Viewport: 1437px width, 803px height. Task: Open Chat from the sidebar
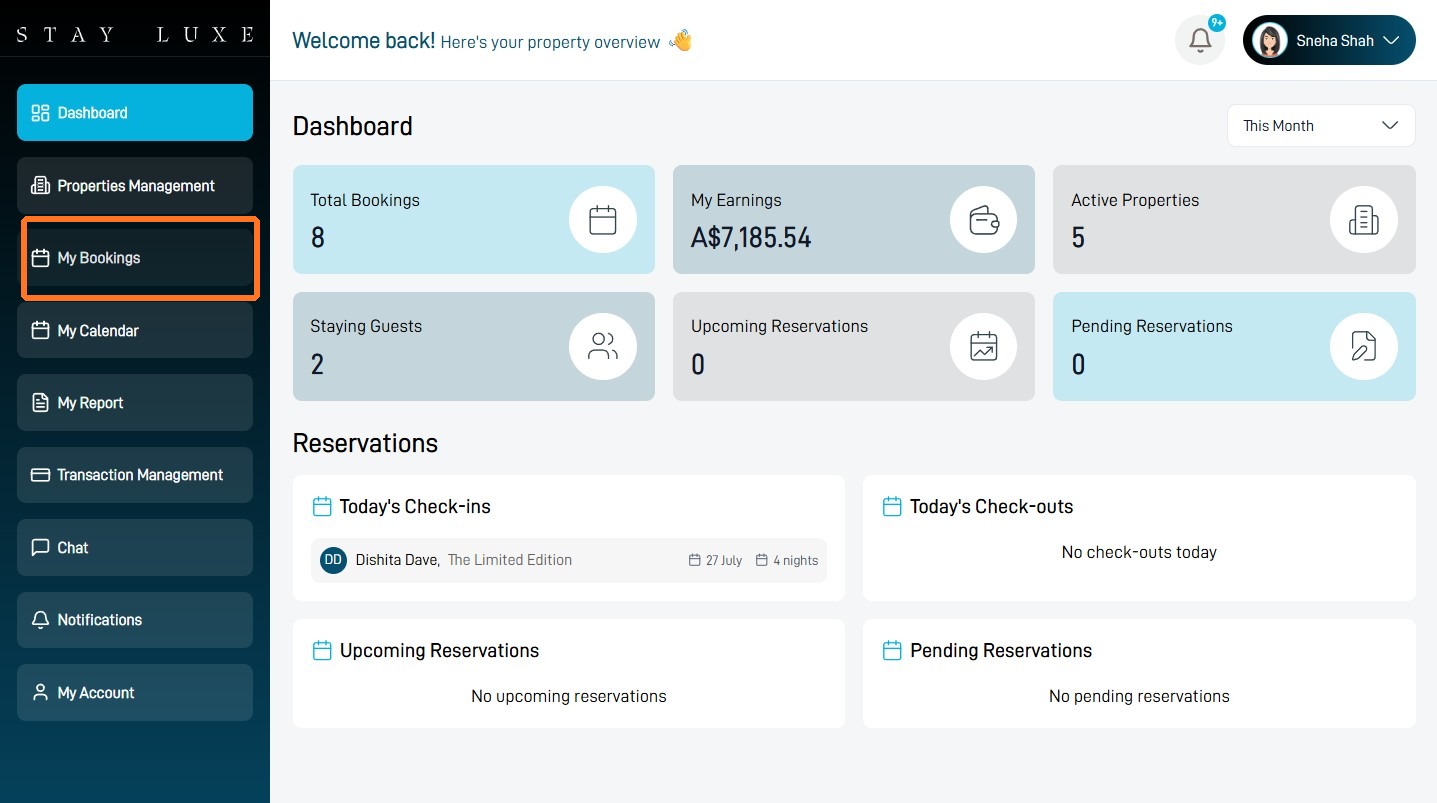pos(135,548)
